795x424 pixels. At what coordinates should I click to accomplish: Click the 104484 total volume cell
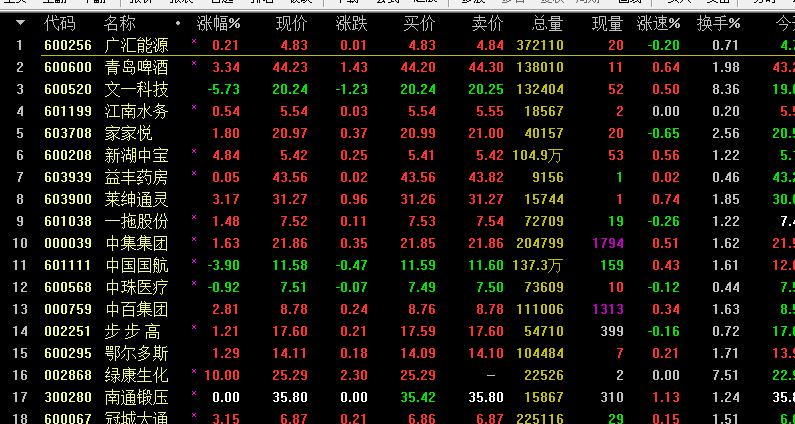point(540,353)
